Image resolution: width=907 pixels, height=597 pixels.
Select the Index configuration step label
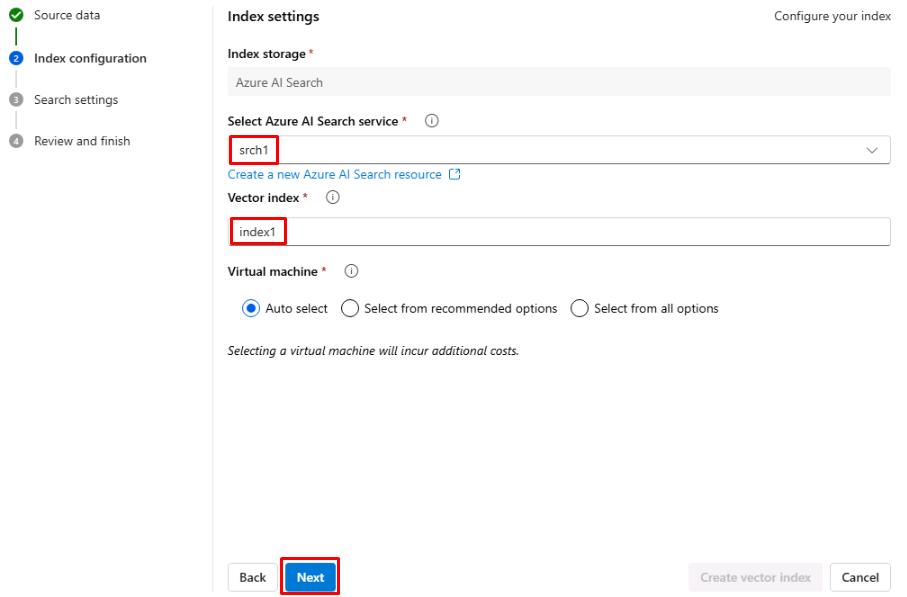coord(90,58)
